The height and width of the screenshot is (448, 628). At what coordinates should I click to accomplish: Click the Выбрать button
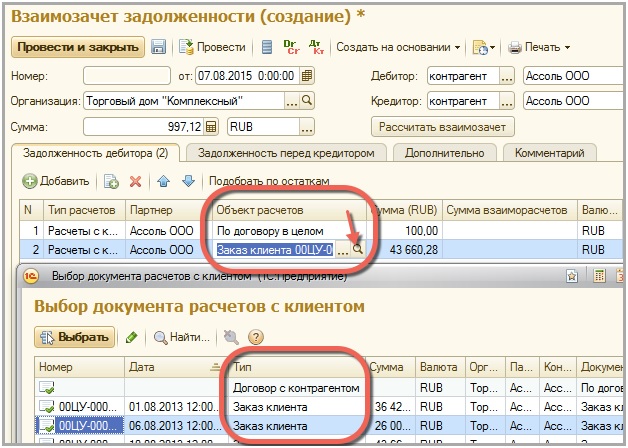click(75, 337)
